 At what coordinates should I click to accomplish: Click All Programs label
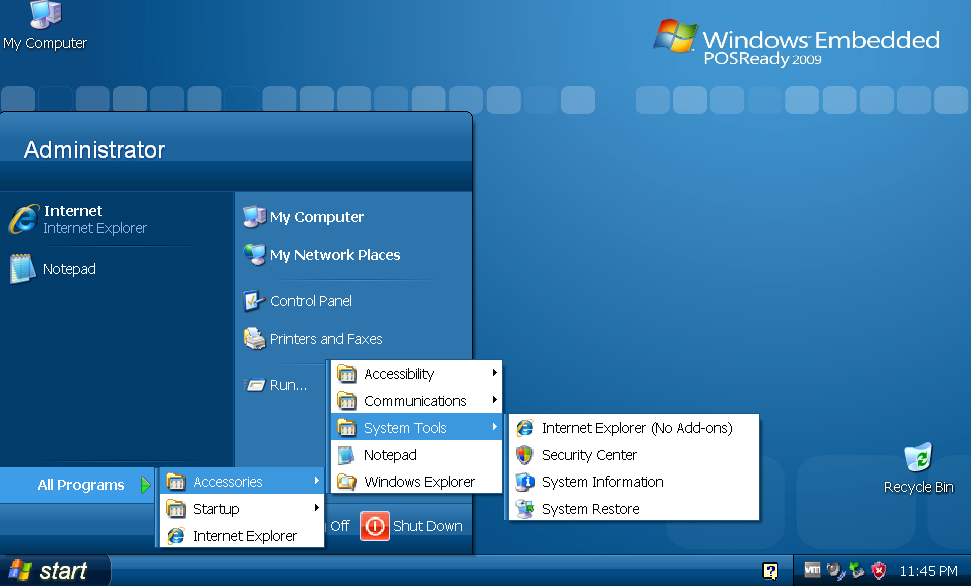[81, 485]
